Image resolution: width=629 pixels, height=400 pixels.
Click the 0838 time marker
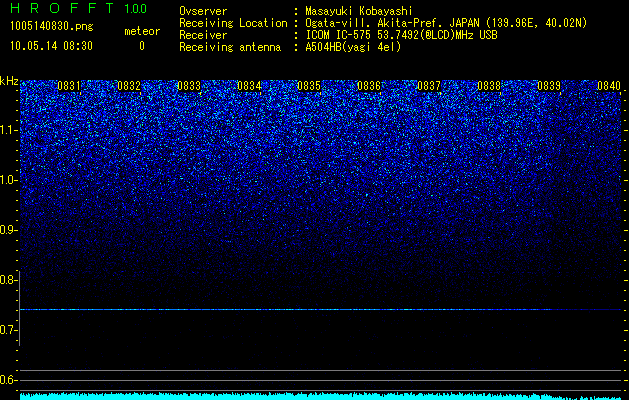coord(489,86)
